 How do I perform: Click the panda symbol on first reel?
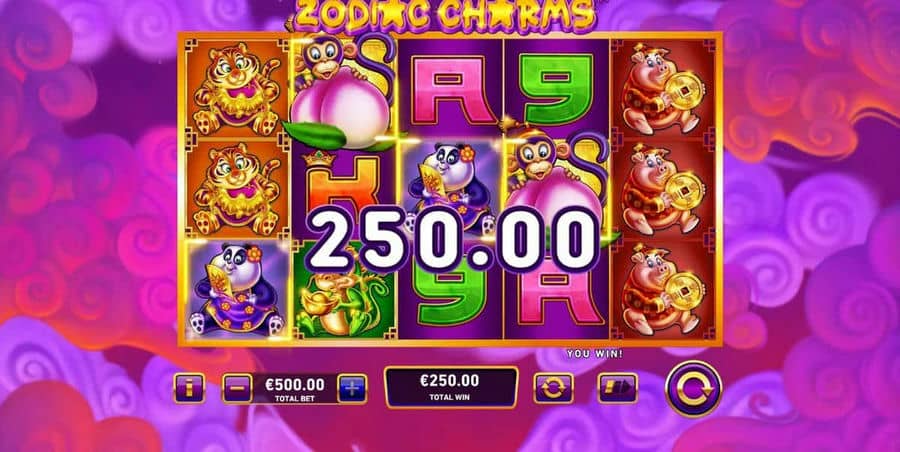tap(238, 289)
